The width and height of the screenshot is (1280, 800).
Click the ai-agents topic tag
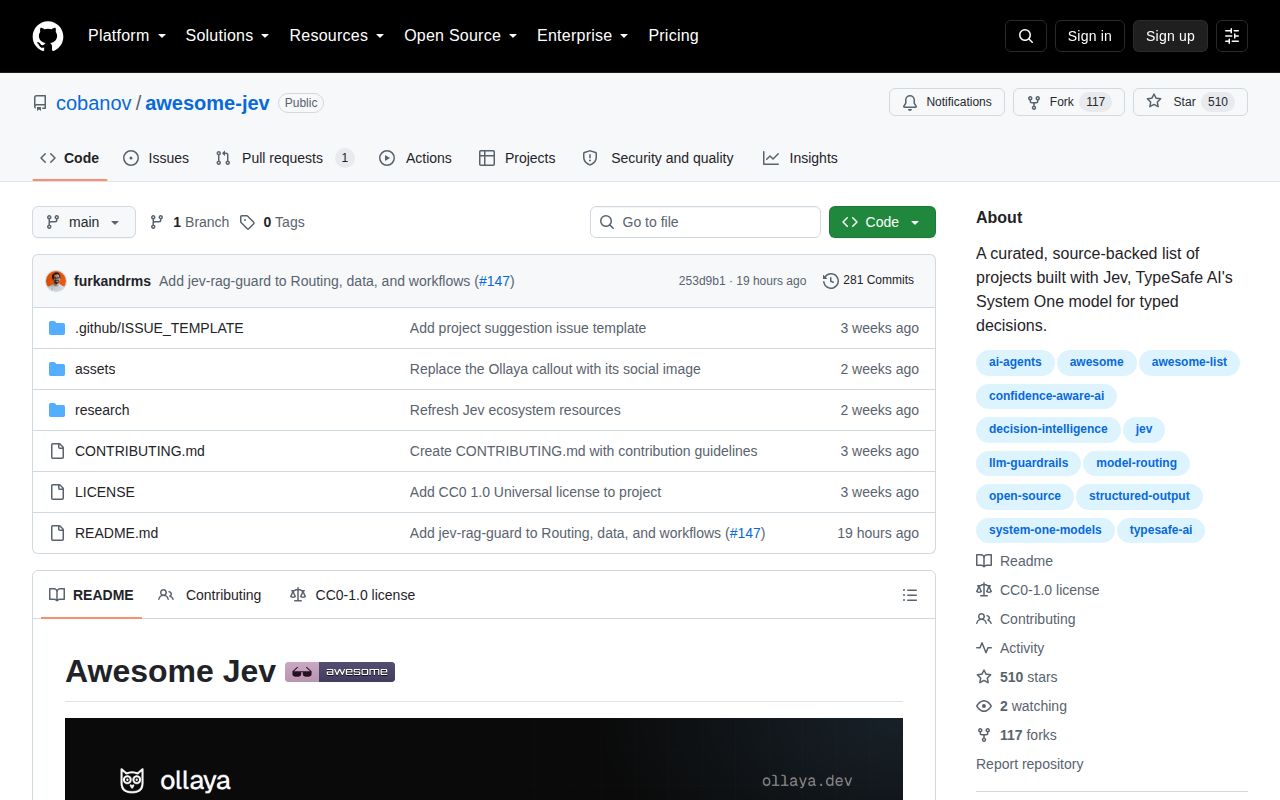tap(1015, 362)
